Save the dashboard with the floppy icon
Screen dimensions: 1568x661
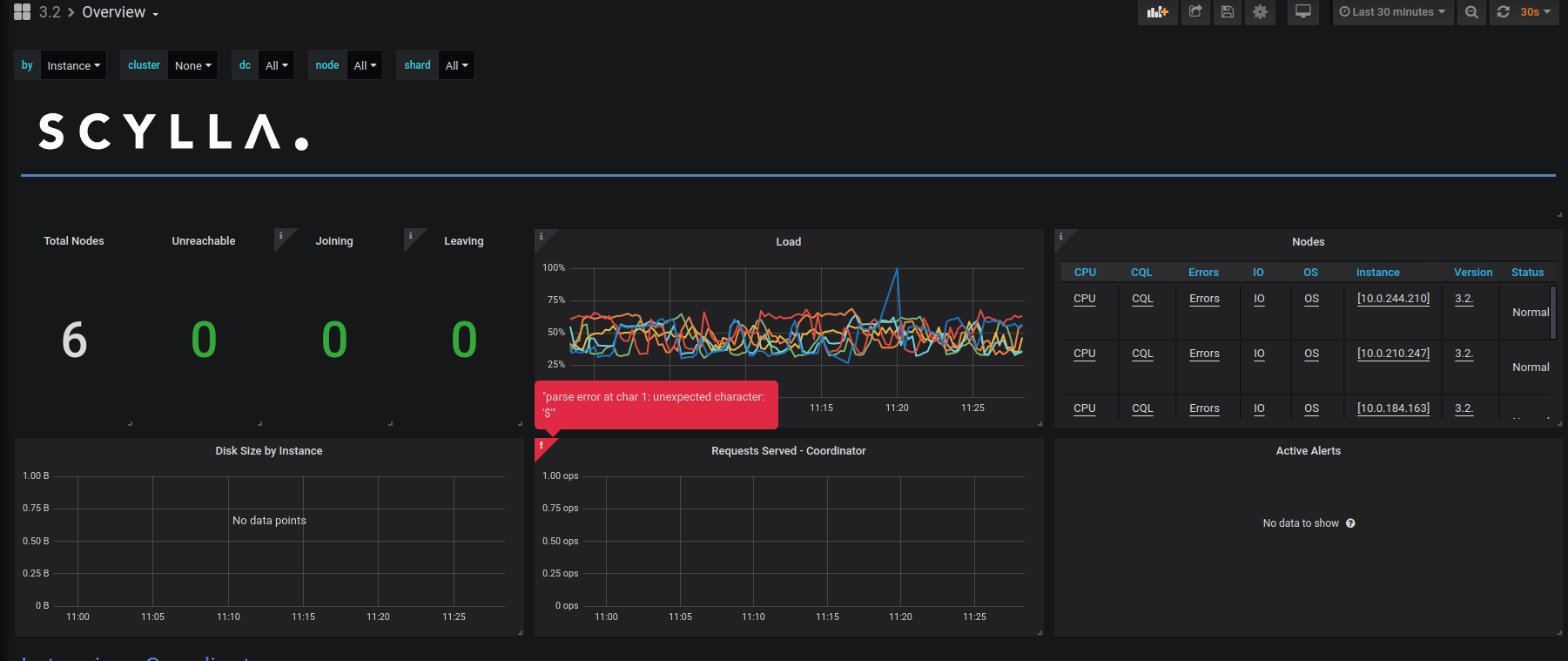coord(1228,12)
